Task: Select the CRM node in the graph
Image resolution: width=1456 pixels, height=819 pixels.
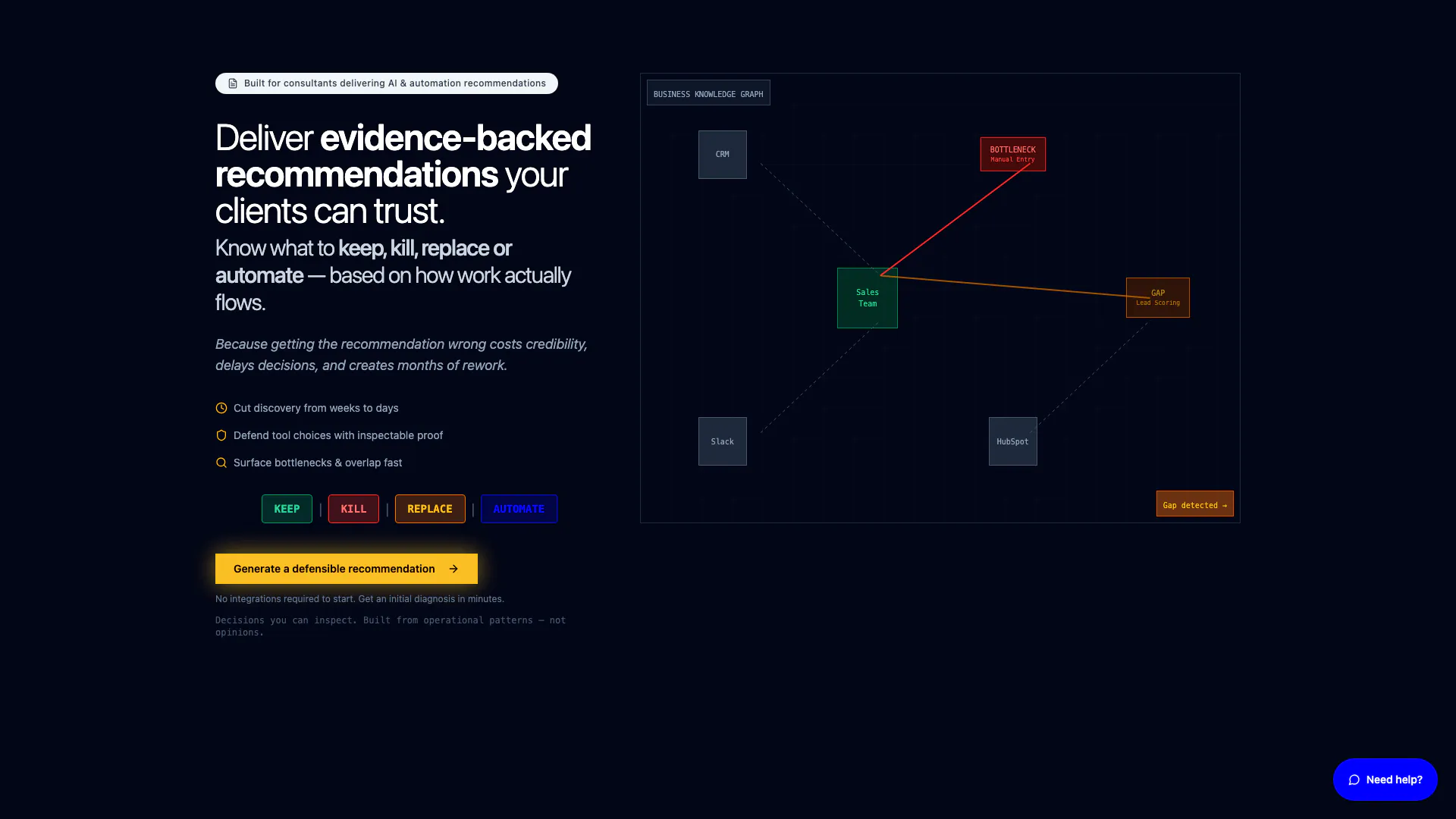Action: [722, 155]
